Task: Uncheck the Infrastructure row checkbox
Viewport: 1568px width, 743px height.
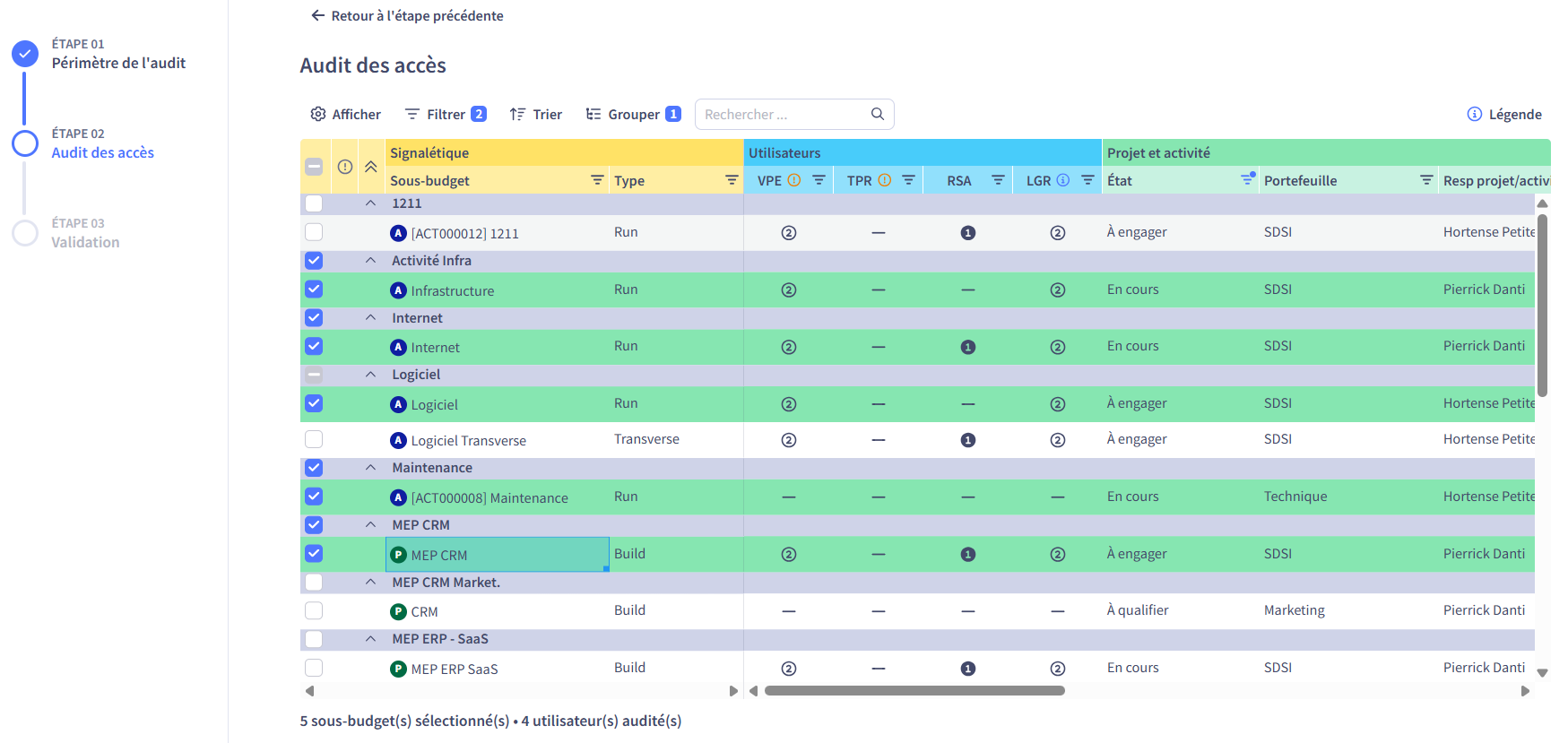Action: click(x=314, y=289)
